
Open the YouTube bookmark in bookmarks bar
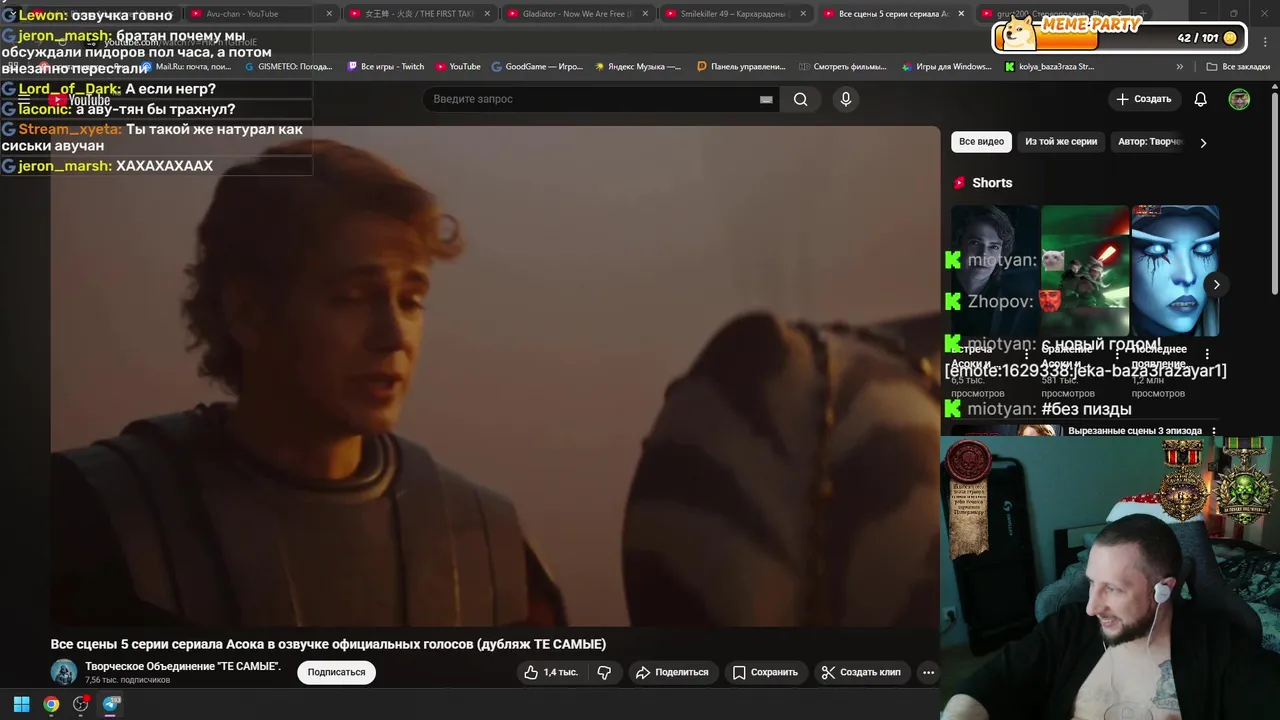pyautogui.click(x=458, y=67)
